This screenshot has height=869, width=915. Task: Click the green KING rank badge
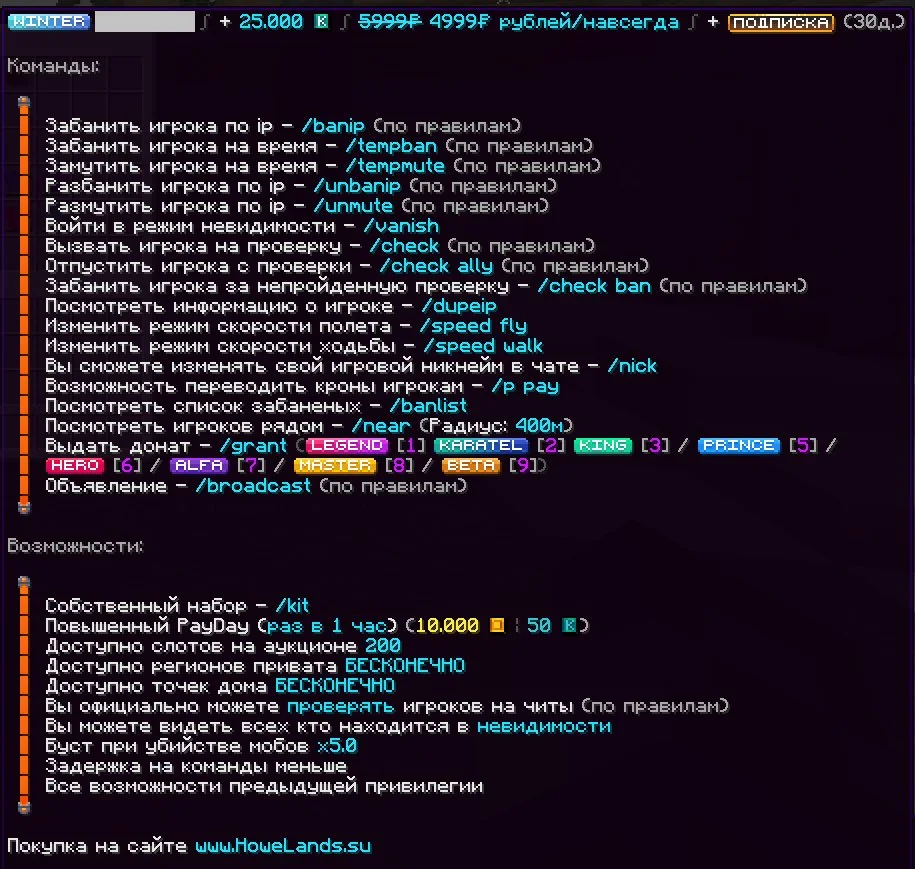[x=603, y=445]
